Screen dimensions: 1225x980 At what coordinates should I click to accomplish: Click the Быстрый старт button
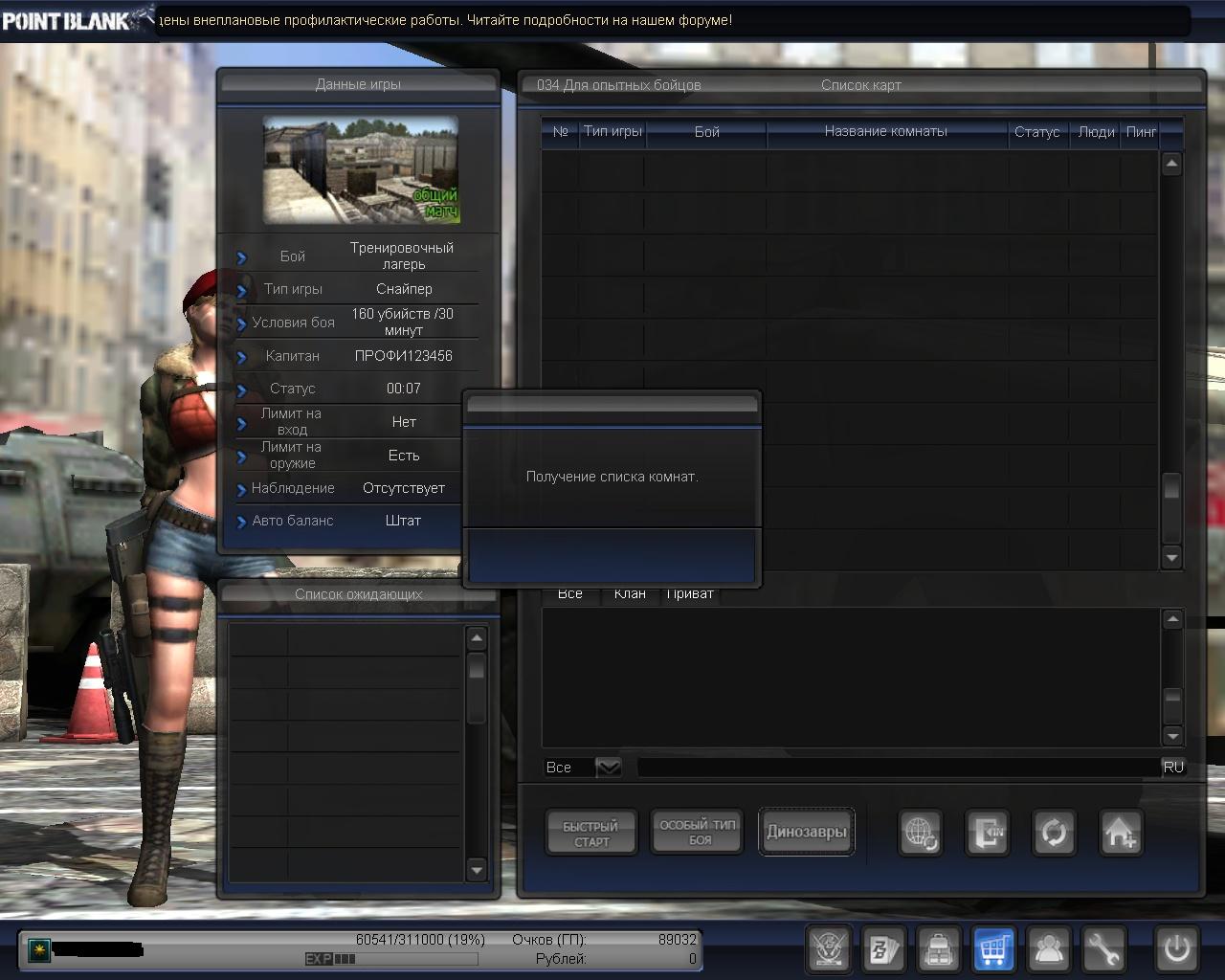(590, 833)
